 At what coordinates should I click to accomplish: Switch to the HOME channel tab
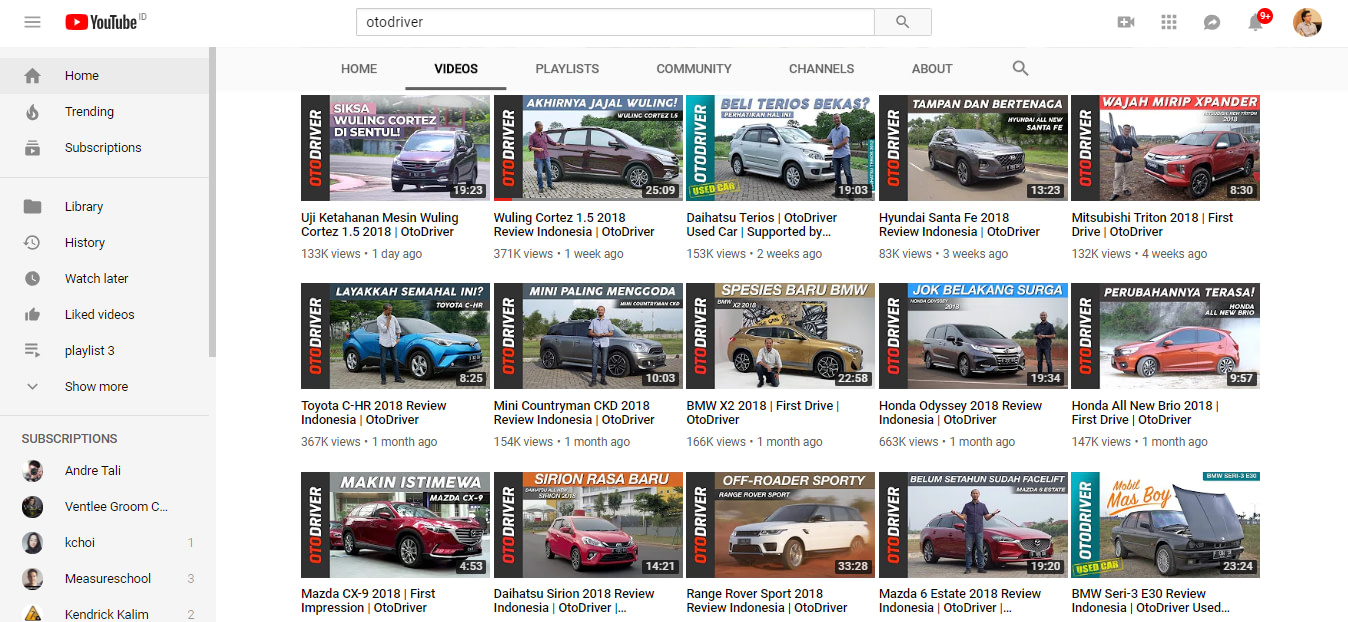(359, 69)
